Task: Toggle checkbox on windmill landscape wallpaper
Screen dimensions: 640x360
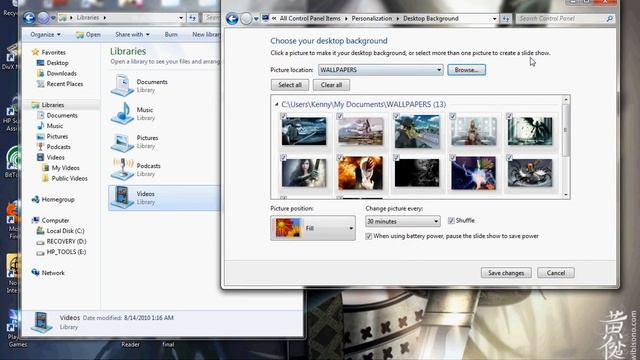Action: 340,116
